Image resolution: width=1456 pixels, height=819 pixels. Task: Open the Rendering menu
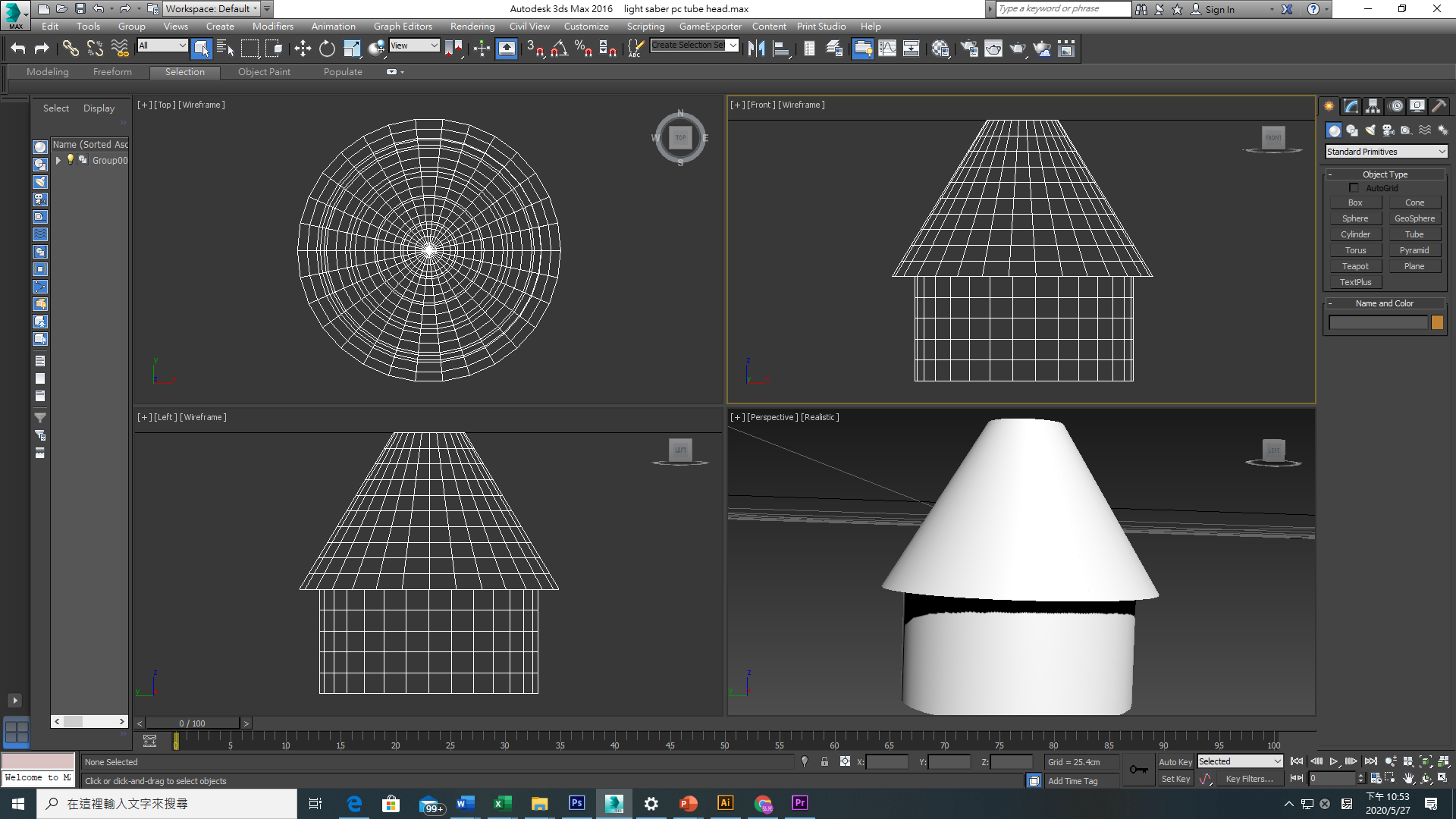click(x=472, y=27)
